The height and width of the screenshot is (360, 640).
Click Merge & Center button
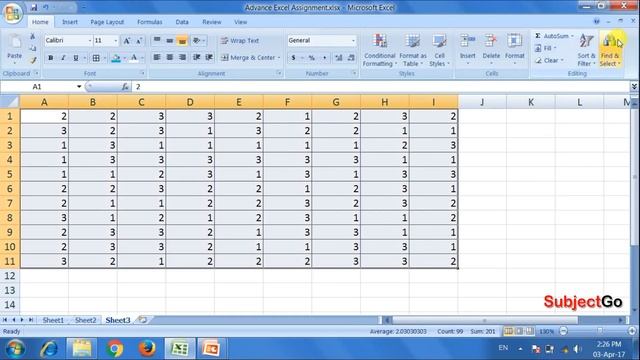pos(251,58)
